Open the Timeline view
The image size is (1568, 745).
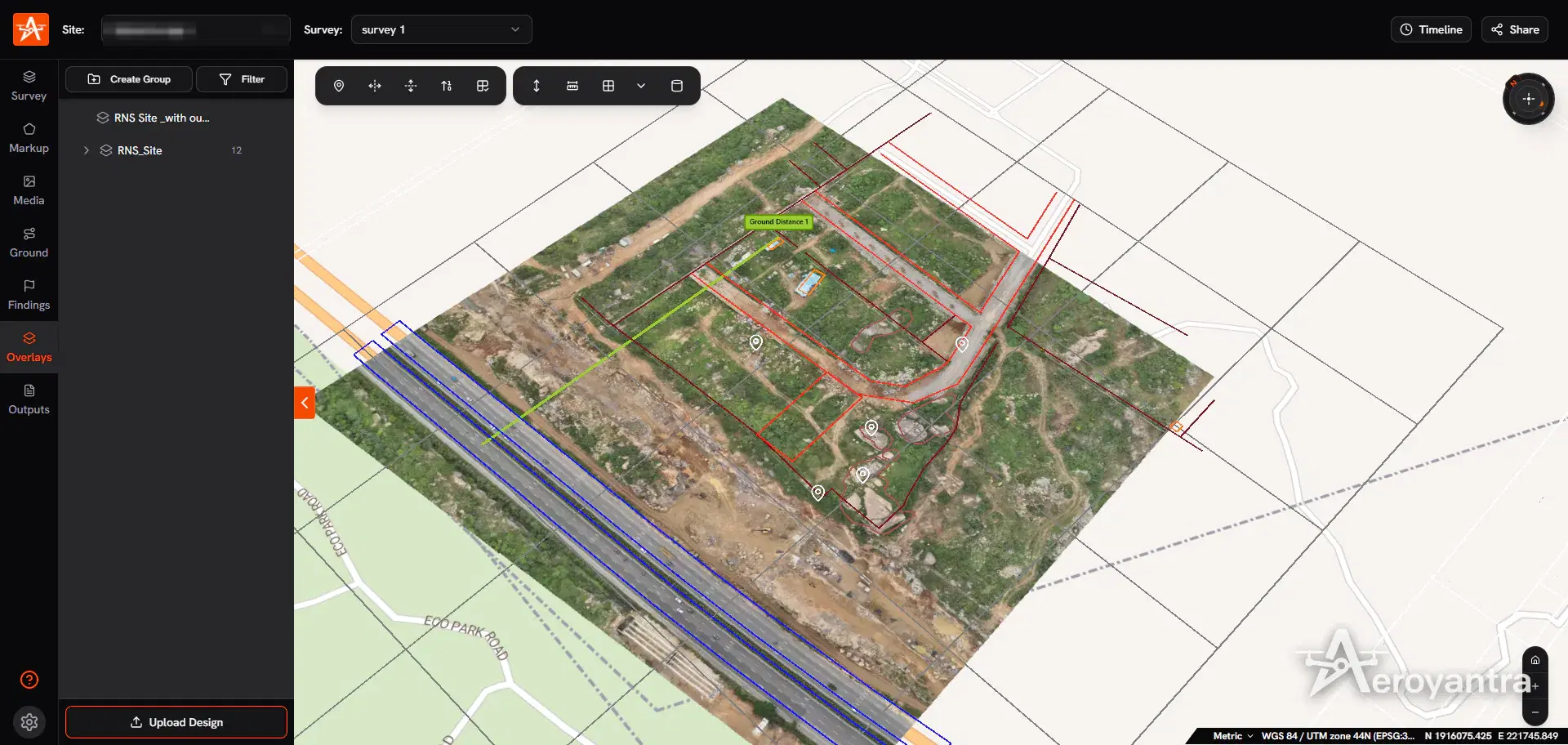[1431, 29]
